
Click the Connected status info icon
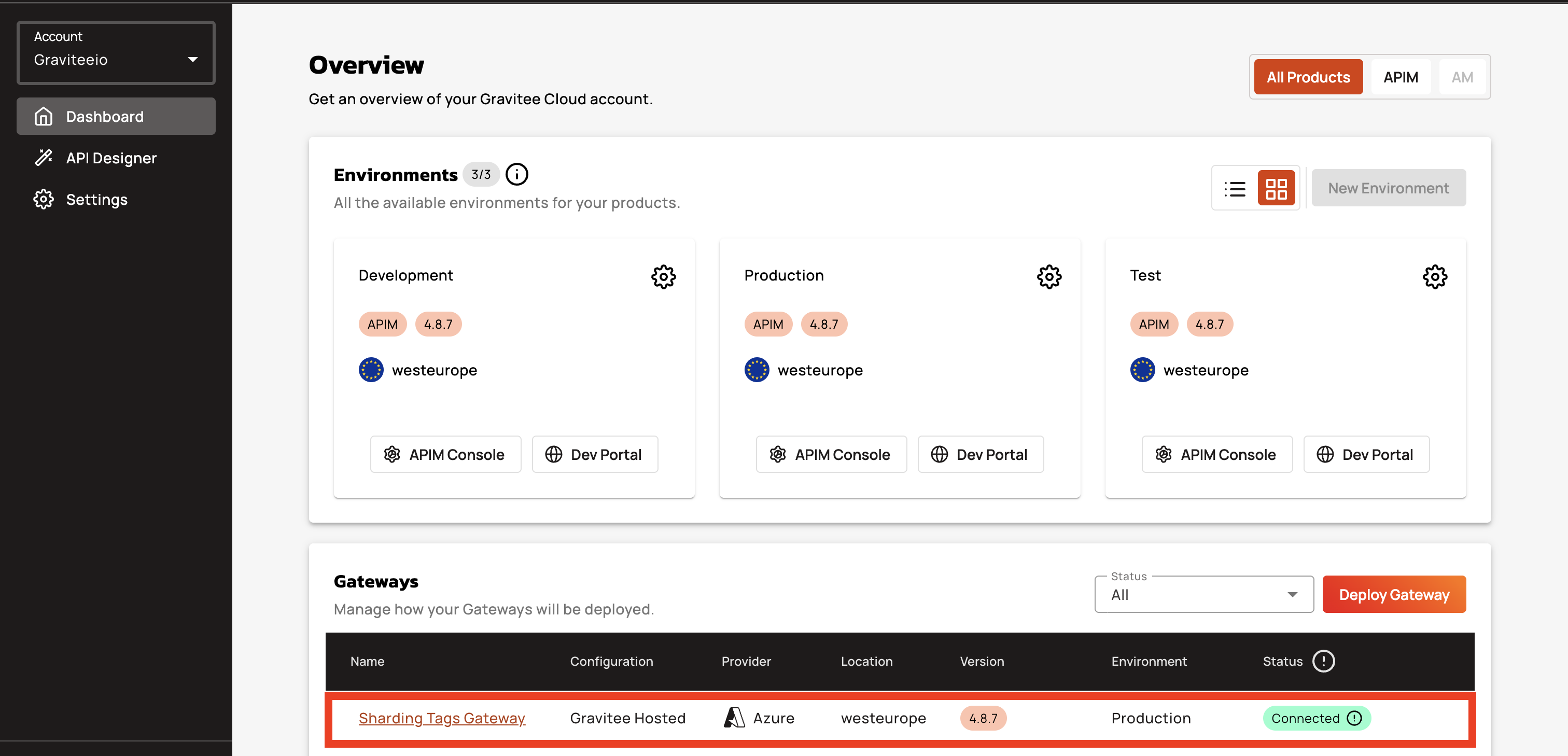pos(1354,718)
